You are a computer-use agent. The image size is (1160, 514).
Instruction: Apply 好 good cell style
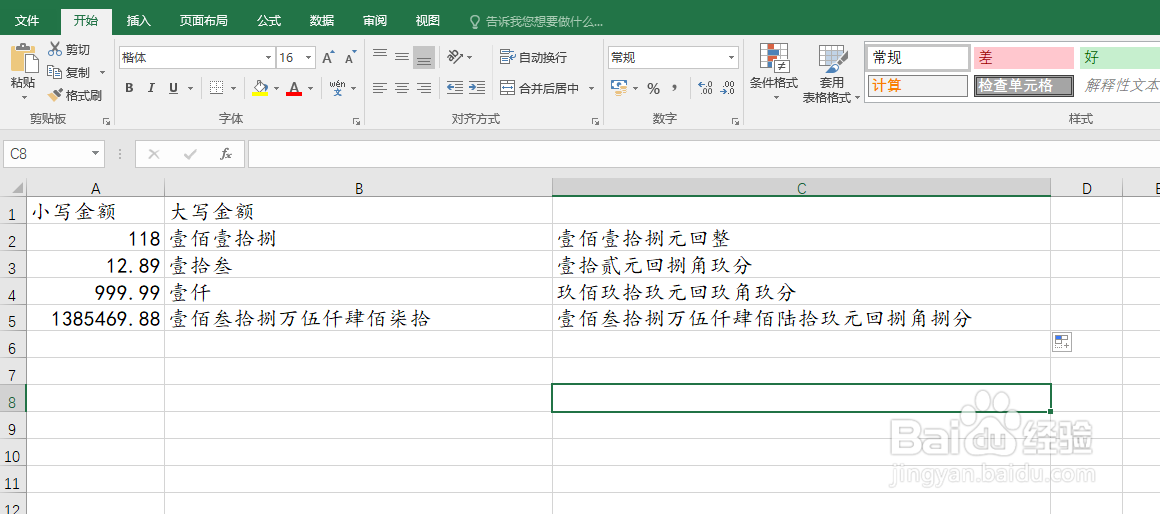(1119, 58)
